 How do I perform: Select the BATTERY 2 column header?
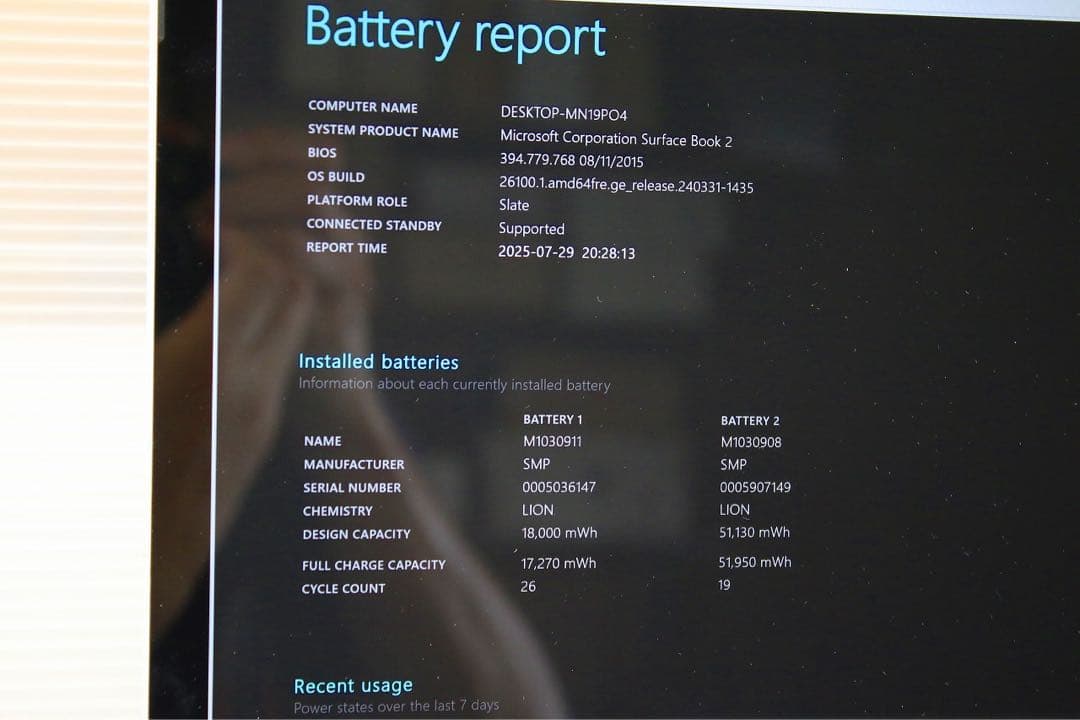pyautogui.click(x=749, y=421)
